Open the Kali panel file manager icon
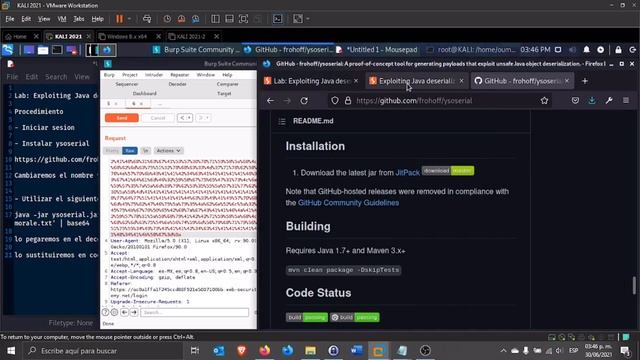This screenshot has width=640, height=360. (x=43, y=50)
